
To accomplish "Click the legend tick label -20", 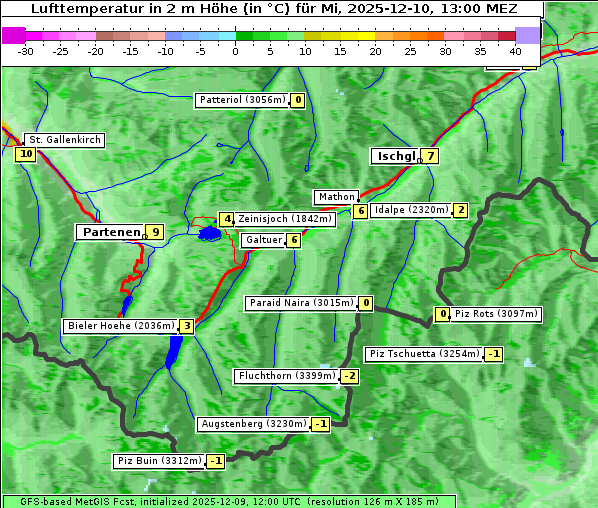I will point(95,51).
